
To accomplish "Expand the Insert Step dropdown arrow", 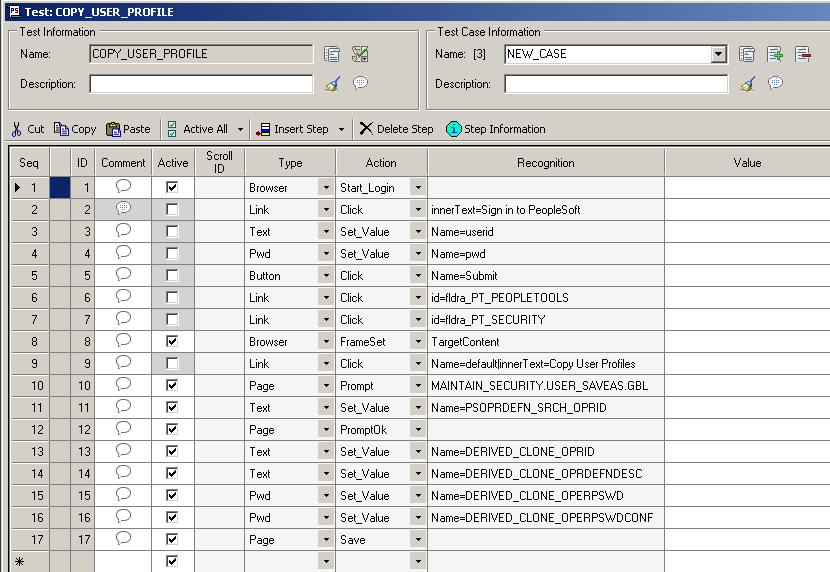I will tap(341, 129).
